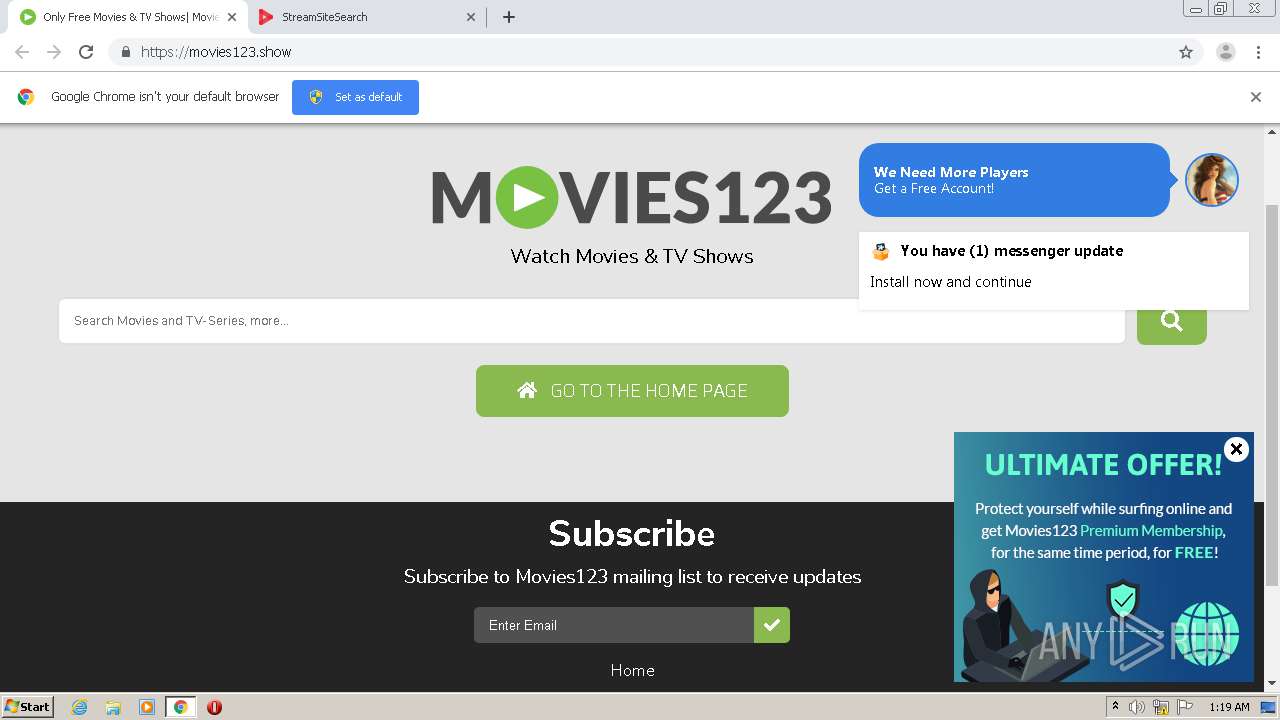Click the scrollbar down arrow

tap(1272, 683)
